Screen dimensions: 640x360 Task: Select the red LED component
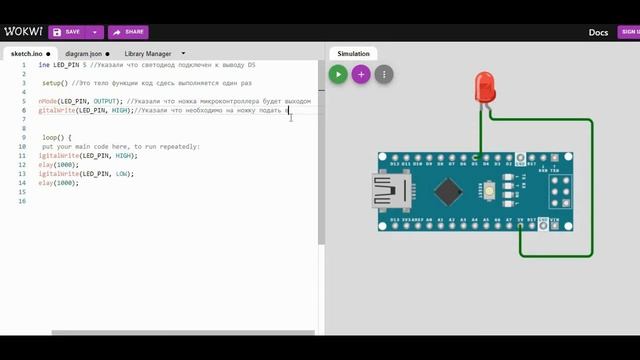tap(485, 87)
